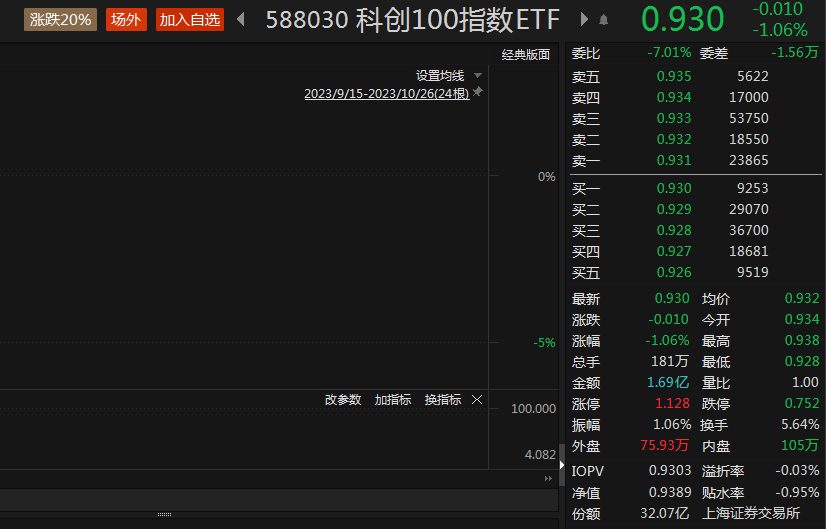Viewport: 826px width, 529px height.
Task: Click the 上海证券交易所 label
Action: coord(751,513)
